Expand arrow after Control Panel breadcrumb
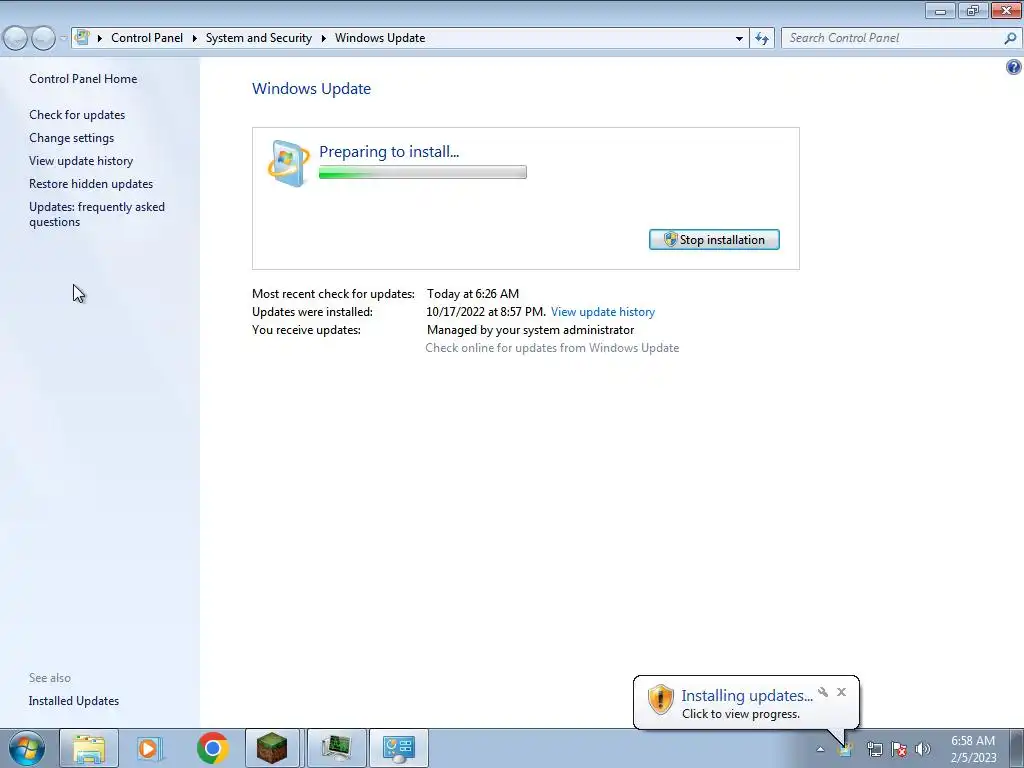Screen dimensions: 1024x768 coord(195,38)
